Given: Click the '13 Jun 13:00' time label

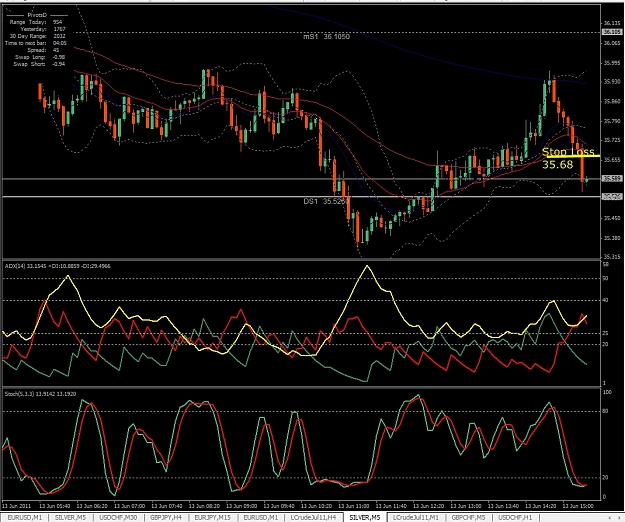Looking at the screenshot, I should coord(466,506).
